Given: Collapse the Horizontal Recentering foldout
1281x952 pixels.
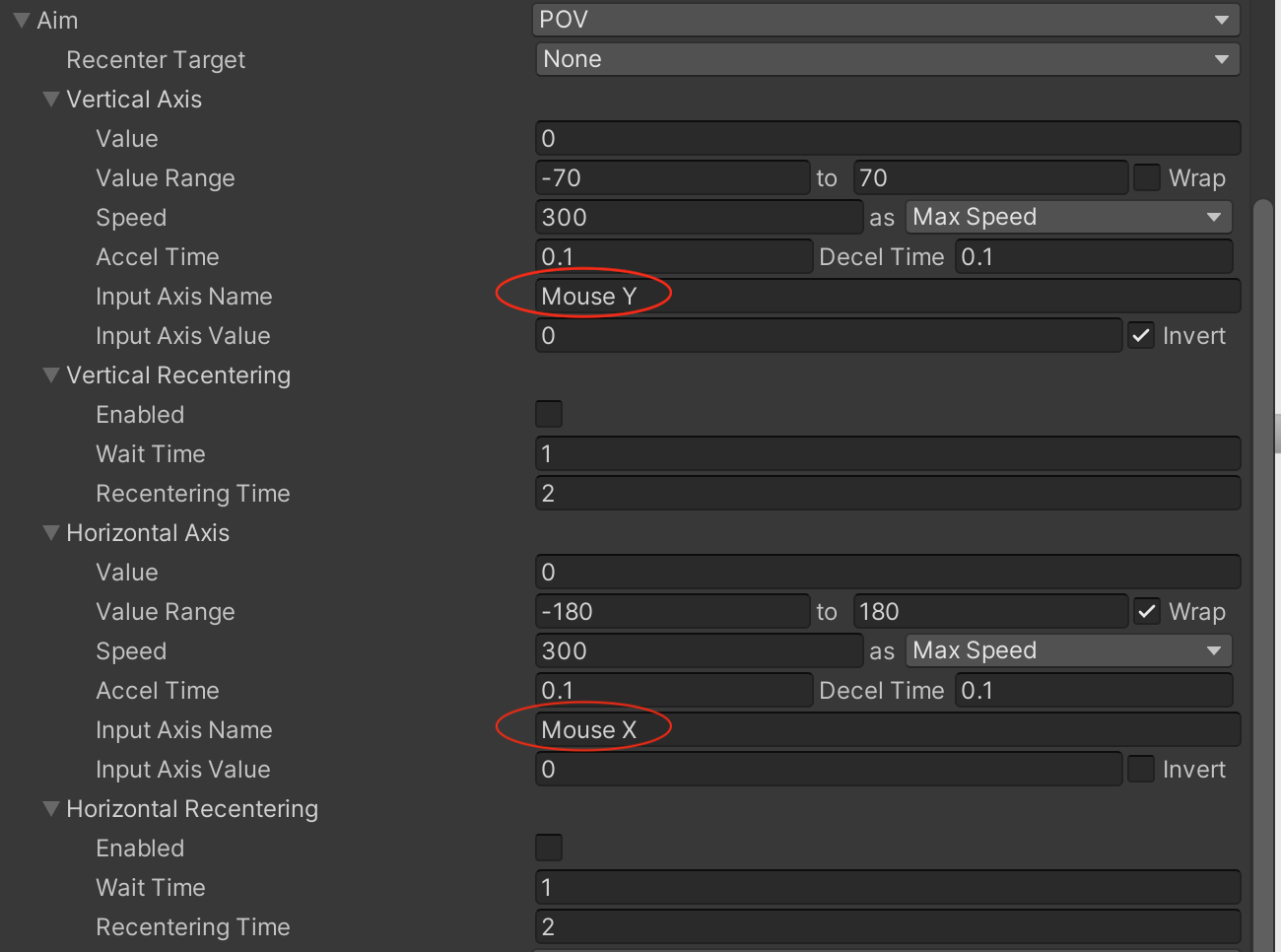Looking at the screenshot, I should (51, 809).
